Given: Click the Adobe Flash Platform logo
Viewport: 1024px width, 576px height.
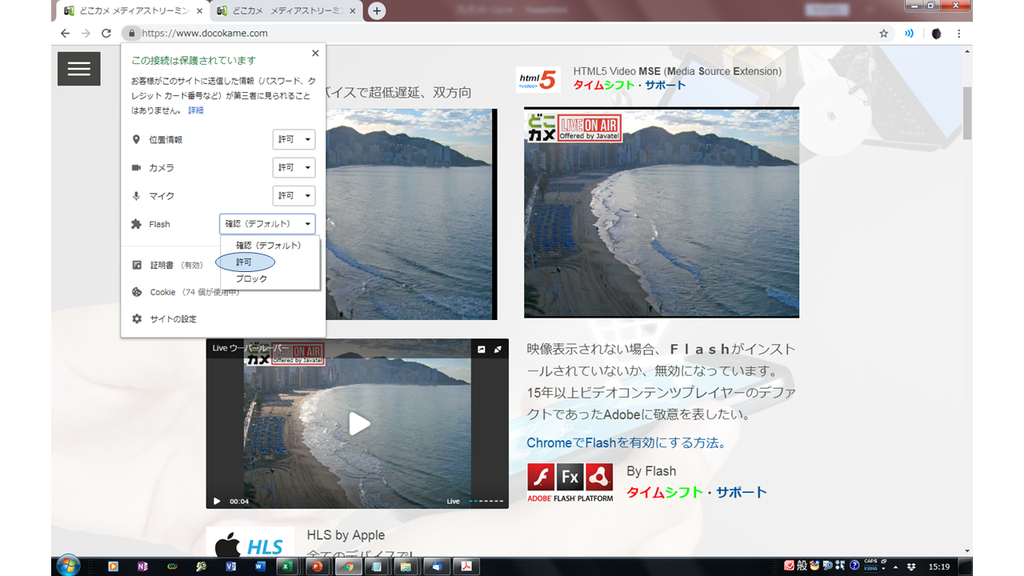Looking at the screenshot, I should pos(569,483).
